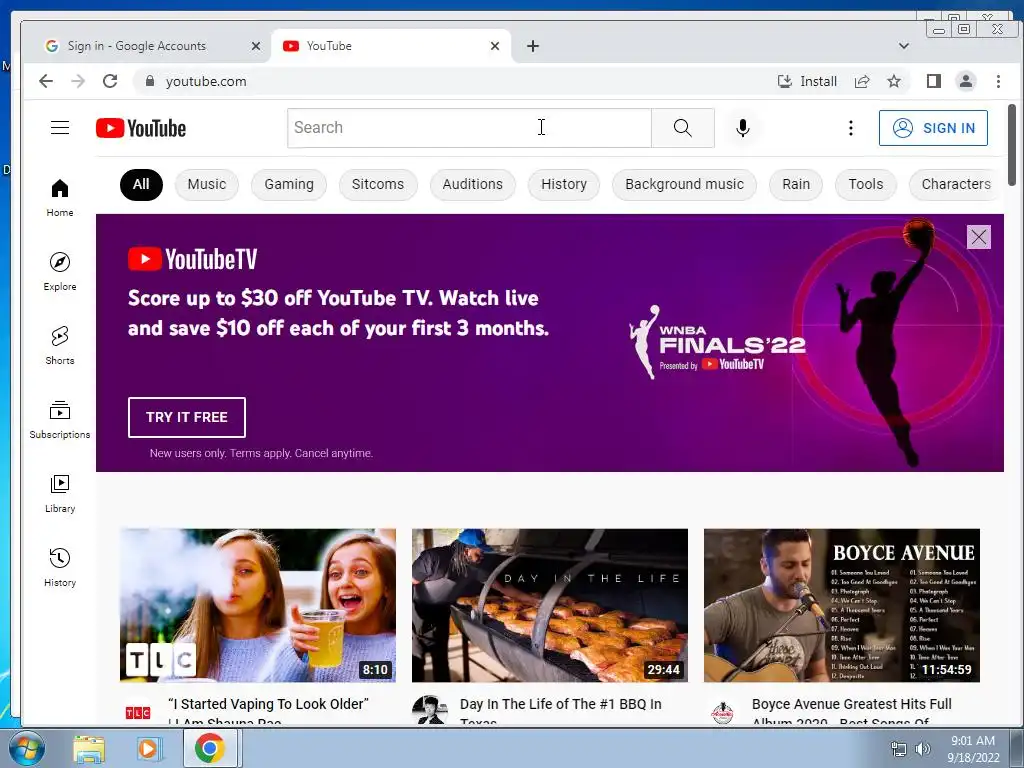
Task: Start voice search with the microphone
Action: point(743,128)
